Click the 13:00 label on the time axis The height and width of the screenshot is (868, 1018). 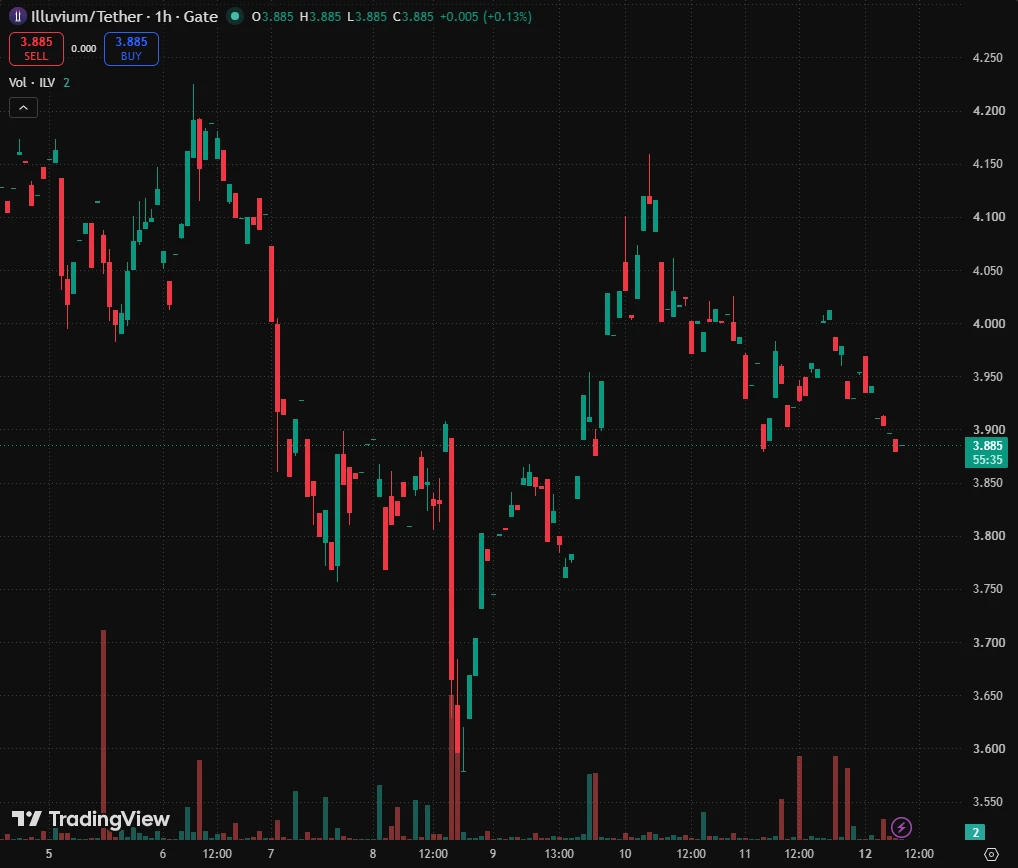(x=559, y=854)
